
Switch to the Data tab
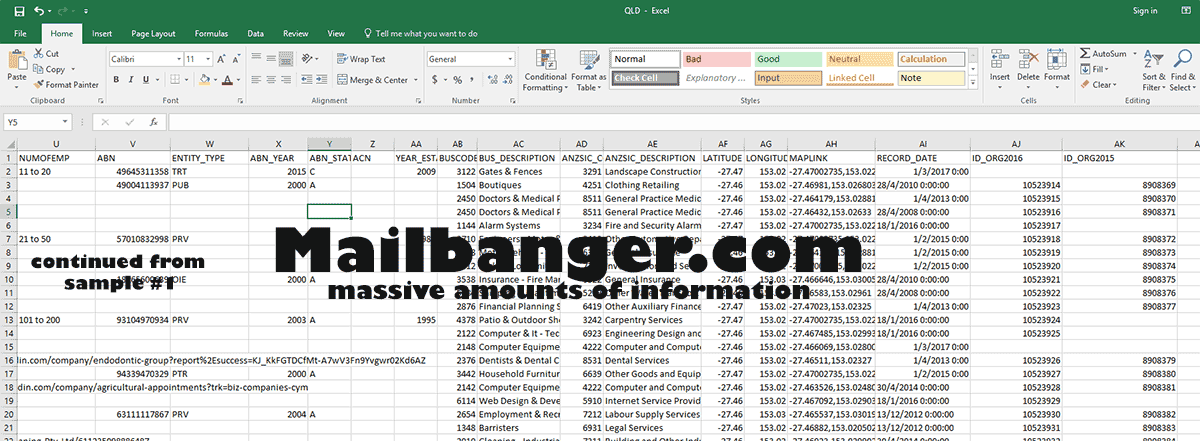(256, 33)
